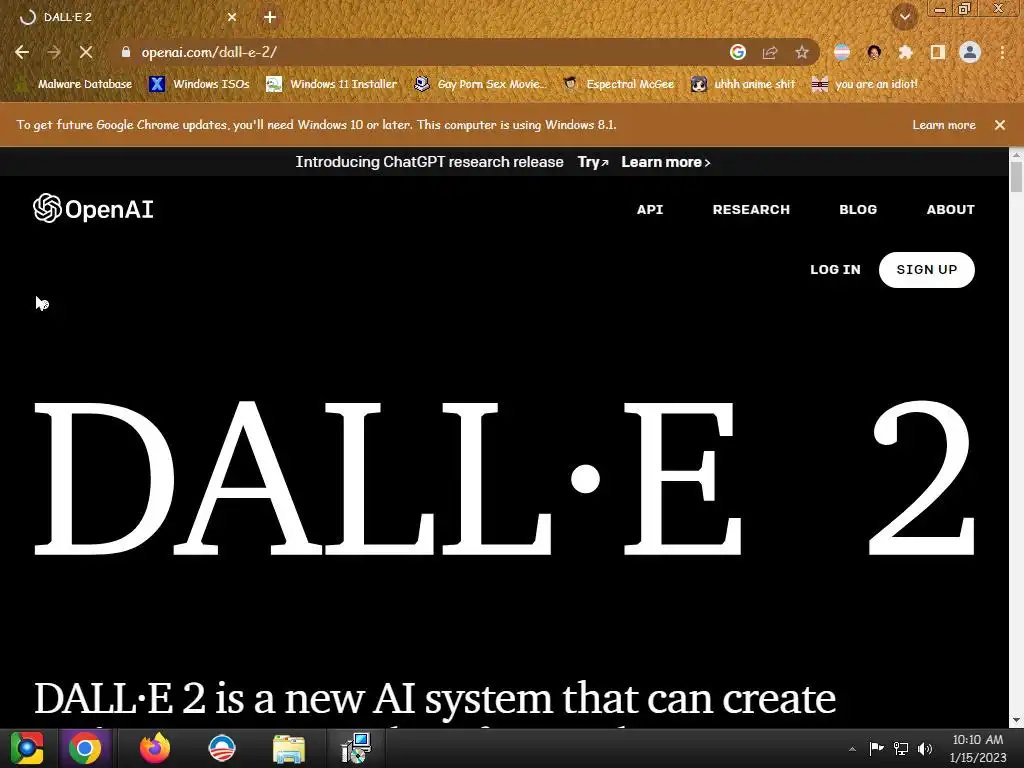
Task: Open Windows 11 Installer bookmark
Action: click(x=332, y=84)
